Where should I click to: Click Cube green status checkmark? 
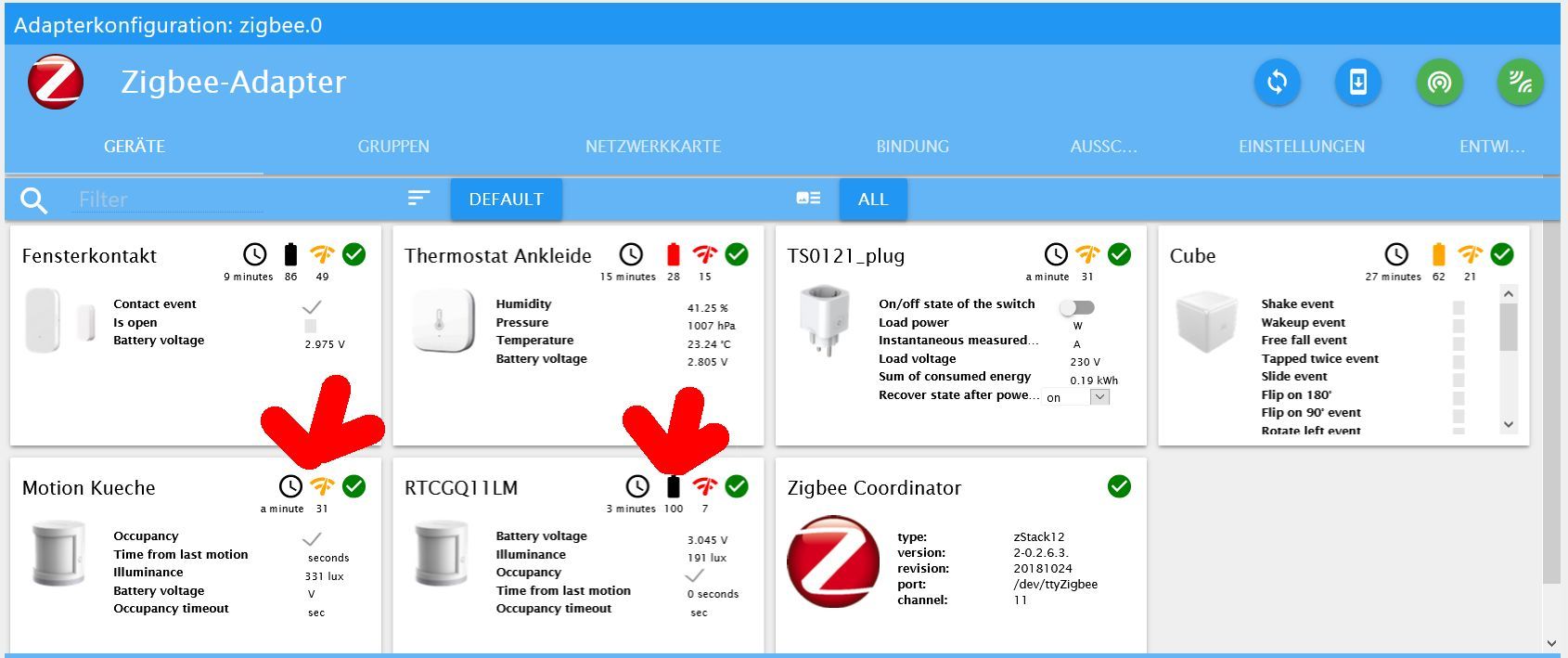pyautogui.click(x=1501, y=254)
